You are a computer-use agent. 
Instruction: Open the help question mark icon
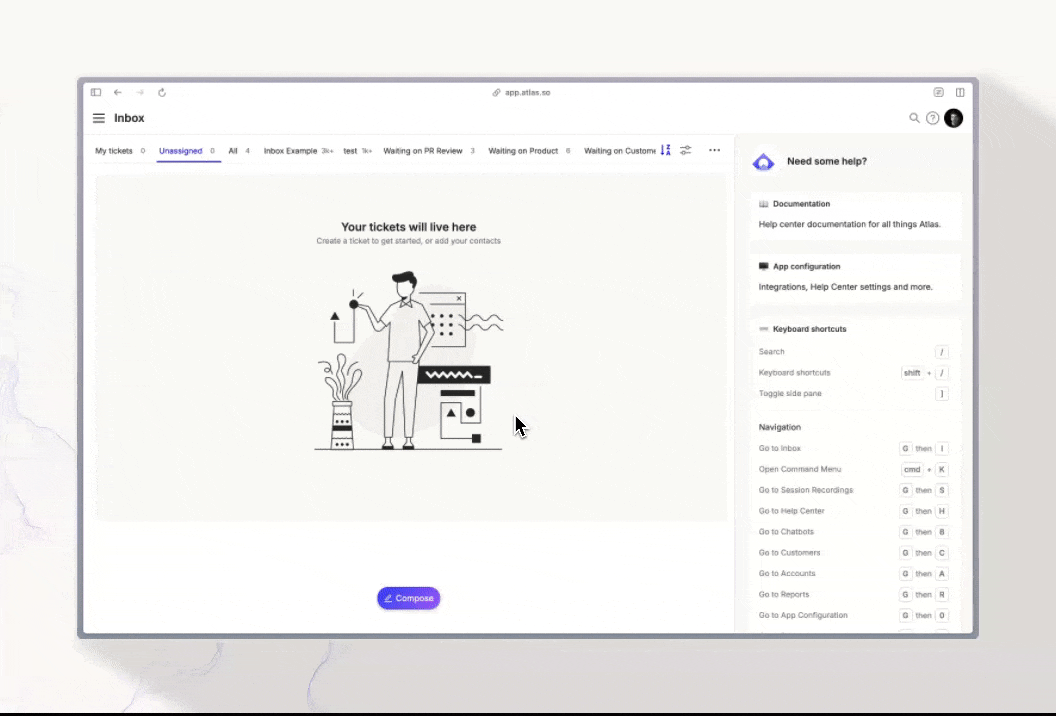click(933, 118)
